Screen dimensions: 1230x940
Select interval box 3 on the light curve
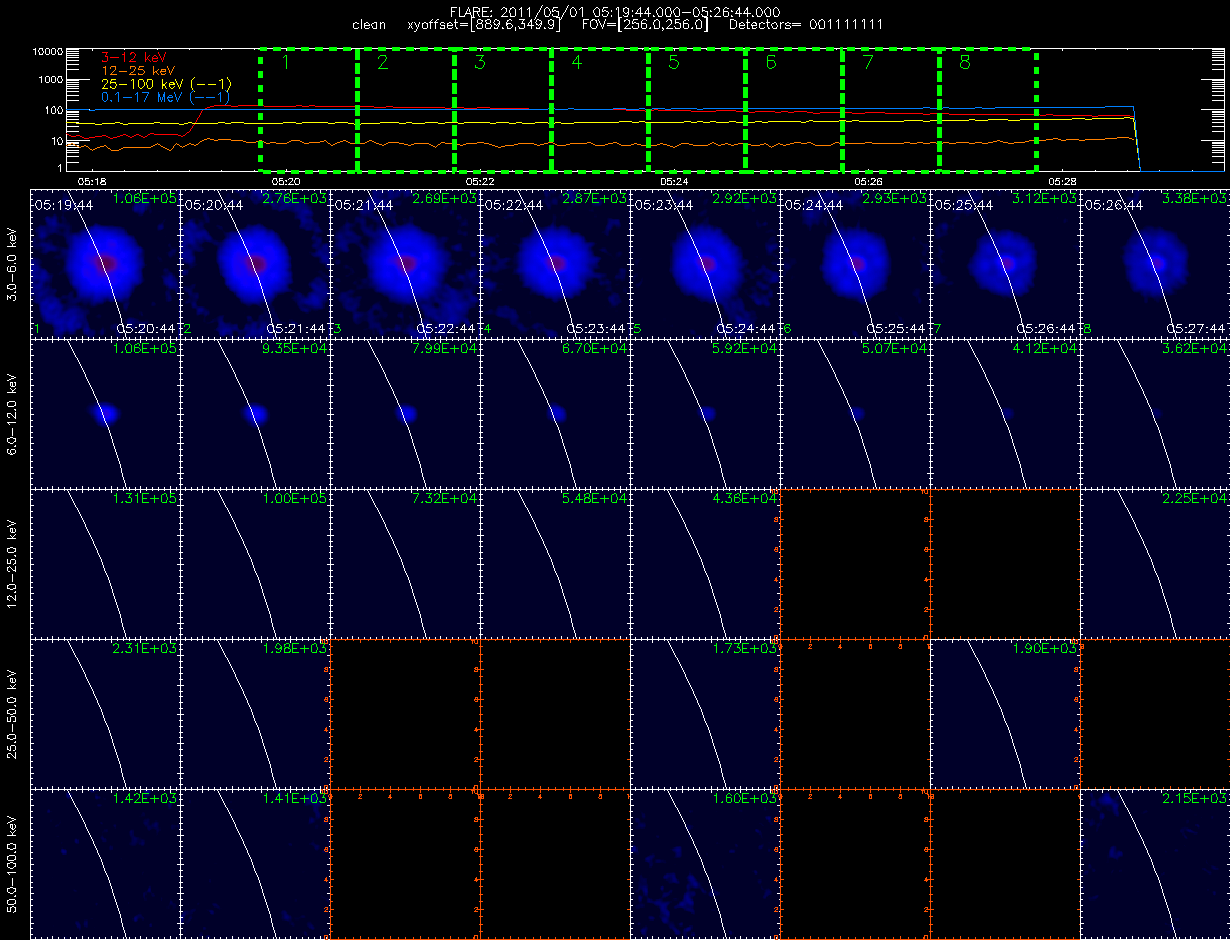click(503, 109)
